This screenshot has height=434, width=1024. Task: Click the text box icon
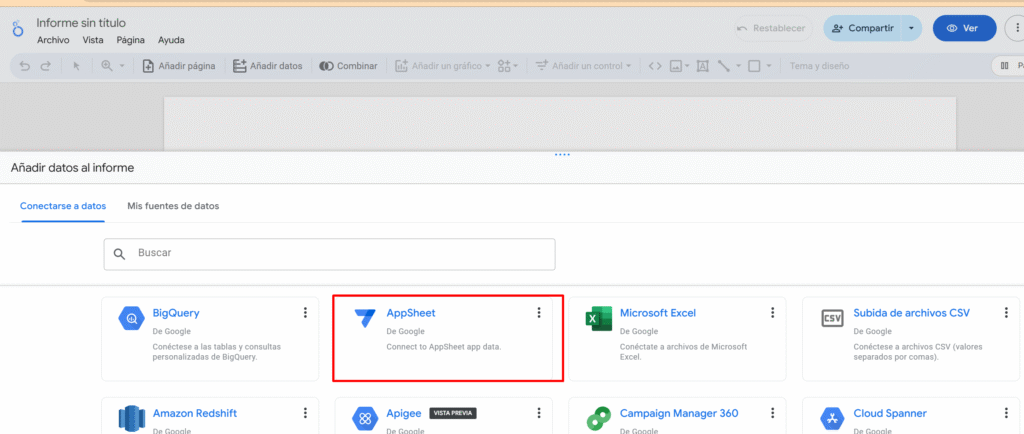pyautogui.click(x=703, y=66)
